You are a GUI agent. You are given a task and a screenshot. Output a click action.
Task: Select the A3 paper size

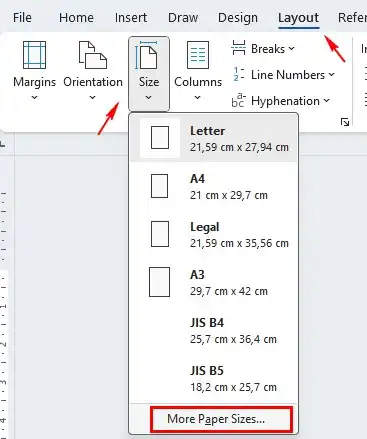click(213, 282)
